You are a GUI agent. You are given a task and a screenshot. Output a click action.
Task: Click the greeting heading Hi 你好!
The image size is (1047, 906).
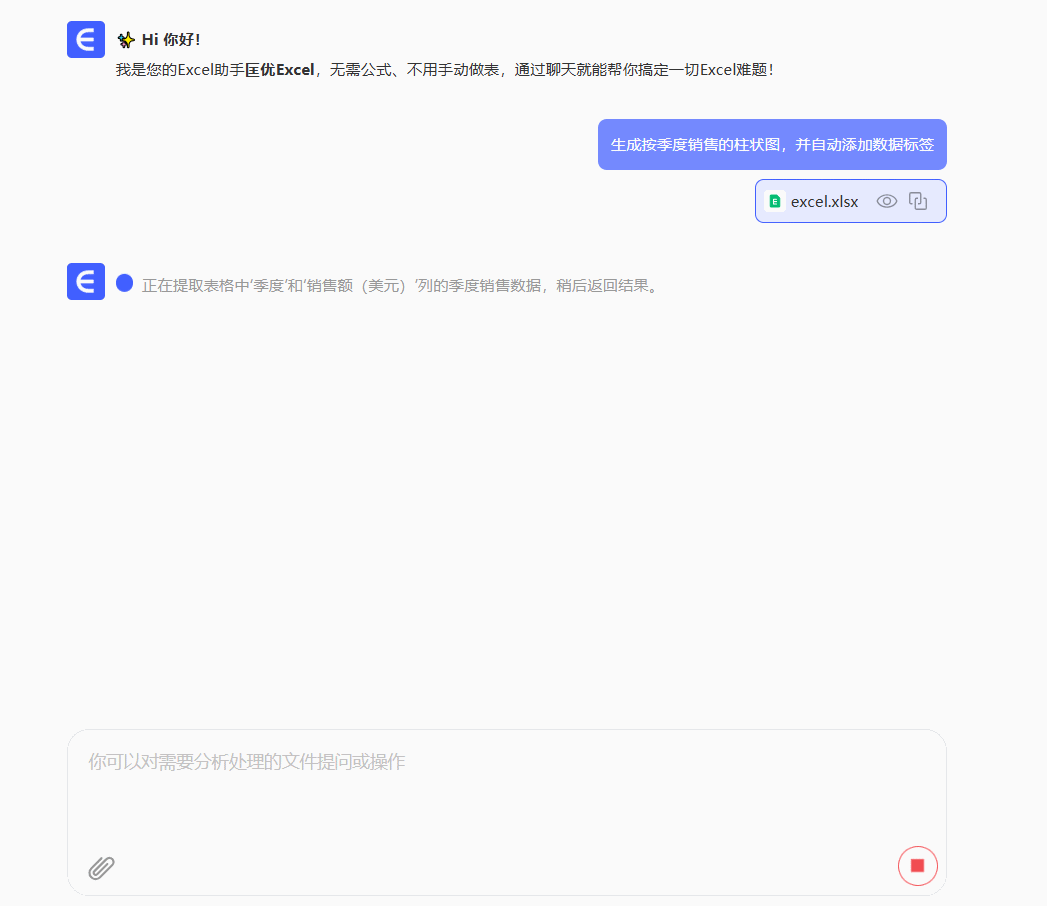171,39
